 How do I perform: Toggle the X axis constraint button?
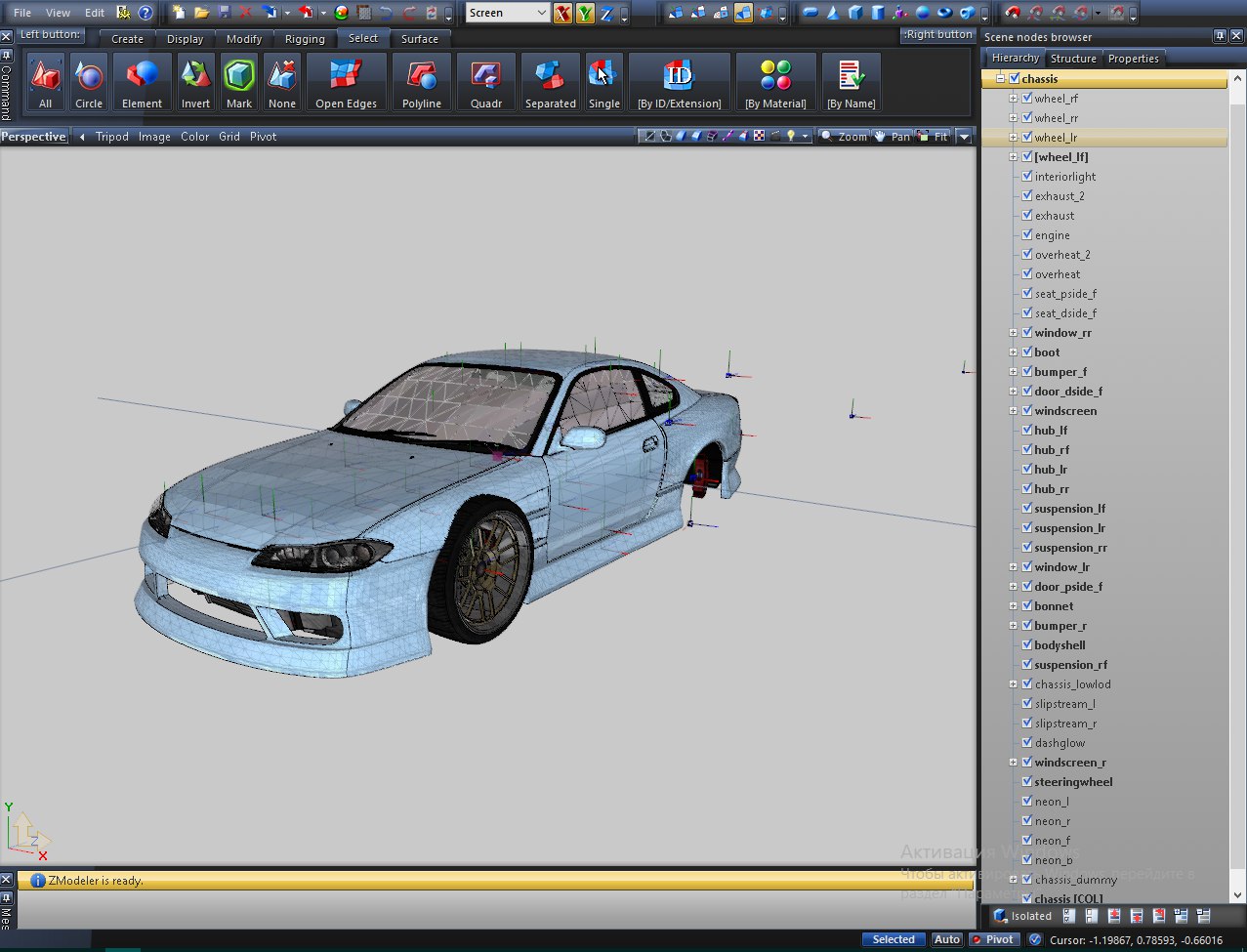click(x=562, y=14)
